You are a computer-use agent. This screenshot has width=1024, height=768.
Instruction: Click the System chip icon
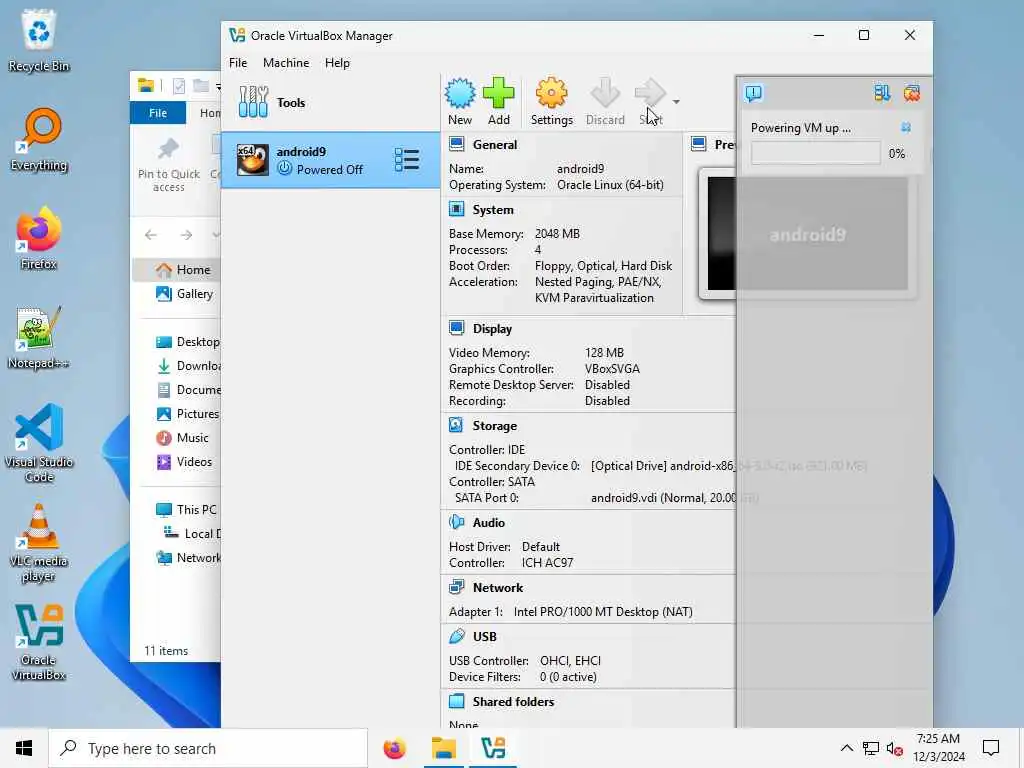point(456,209)
